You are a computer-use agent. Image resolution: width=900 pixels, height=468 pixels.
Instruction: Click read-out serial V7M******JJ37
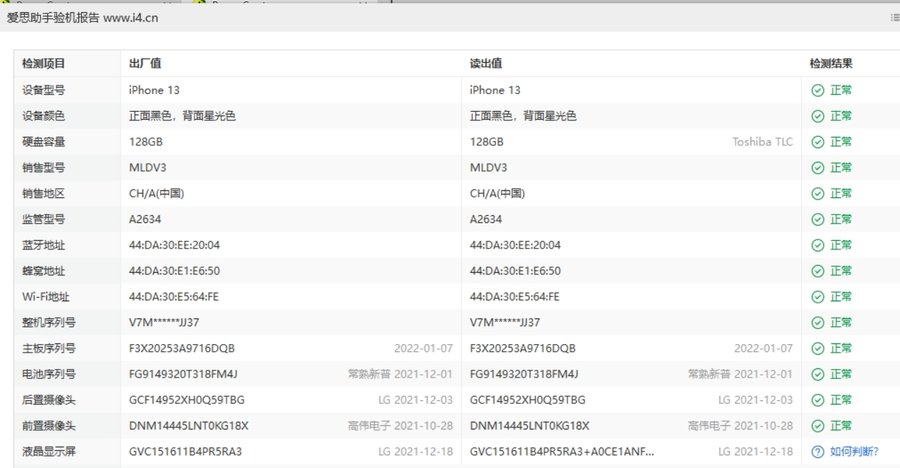505,323
